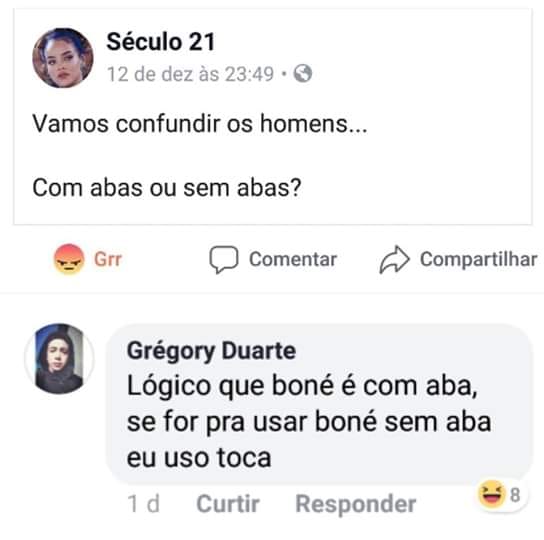The image size is (544, 540).
Task: Click the comment's 1 d timestamp
Action: [x=144, y=504]
